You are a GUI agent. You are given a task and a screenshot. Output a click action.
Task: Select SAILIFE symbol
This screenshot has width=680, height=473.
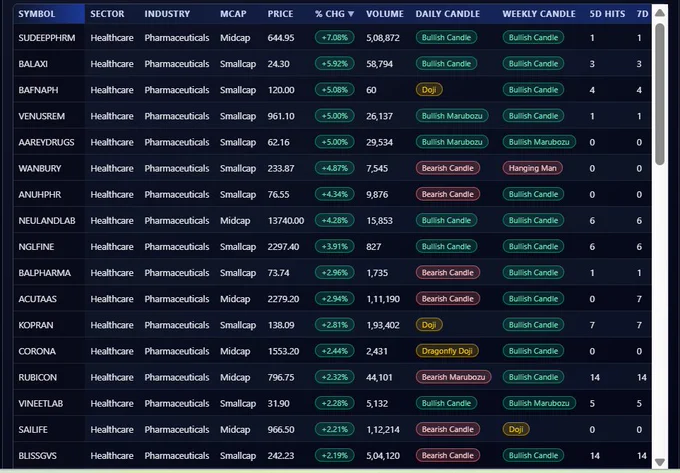33,429
